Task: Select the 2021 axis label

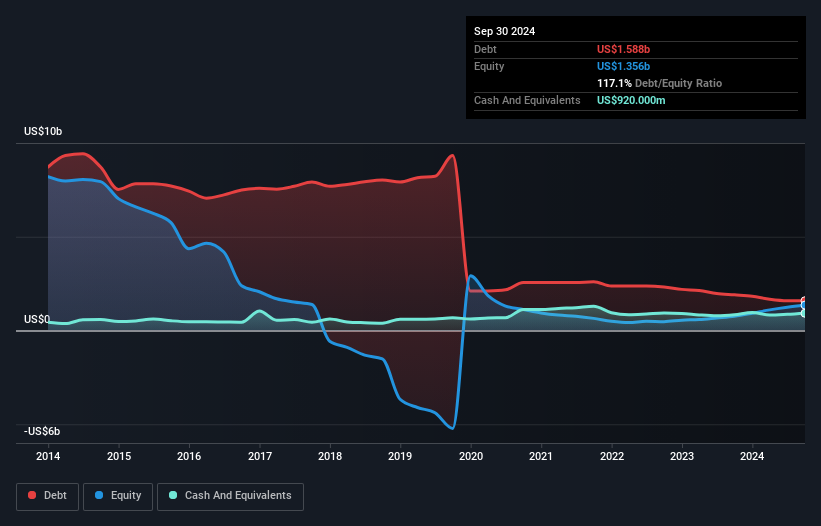Action: pyautogui.click(x=541, y=456)
